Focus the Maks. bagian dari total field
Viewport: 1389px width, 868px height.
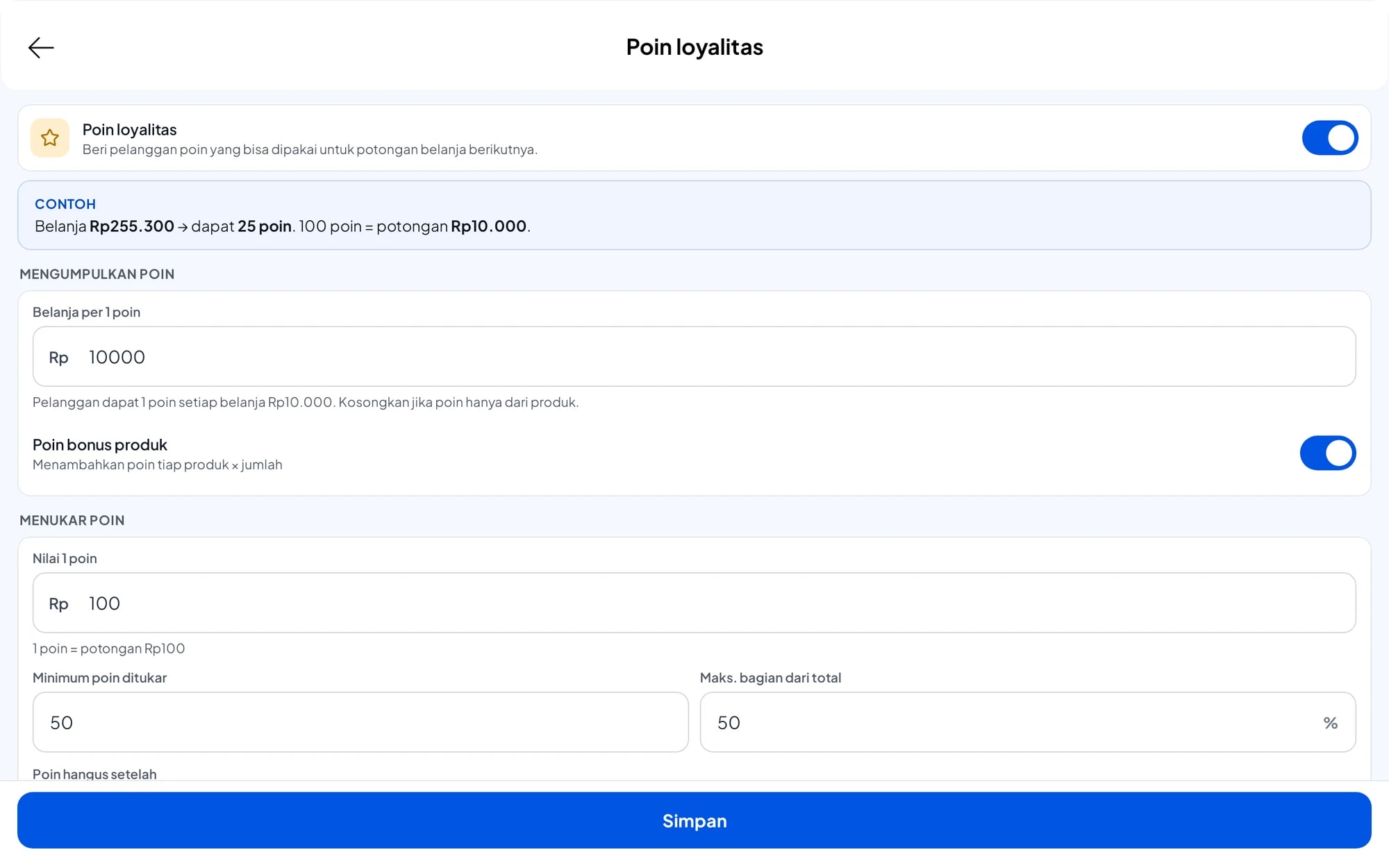[x=1027, y=722]
